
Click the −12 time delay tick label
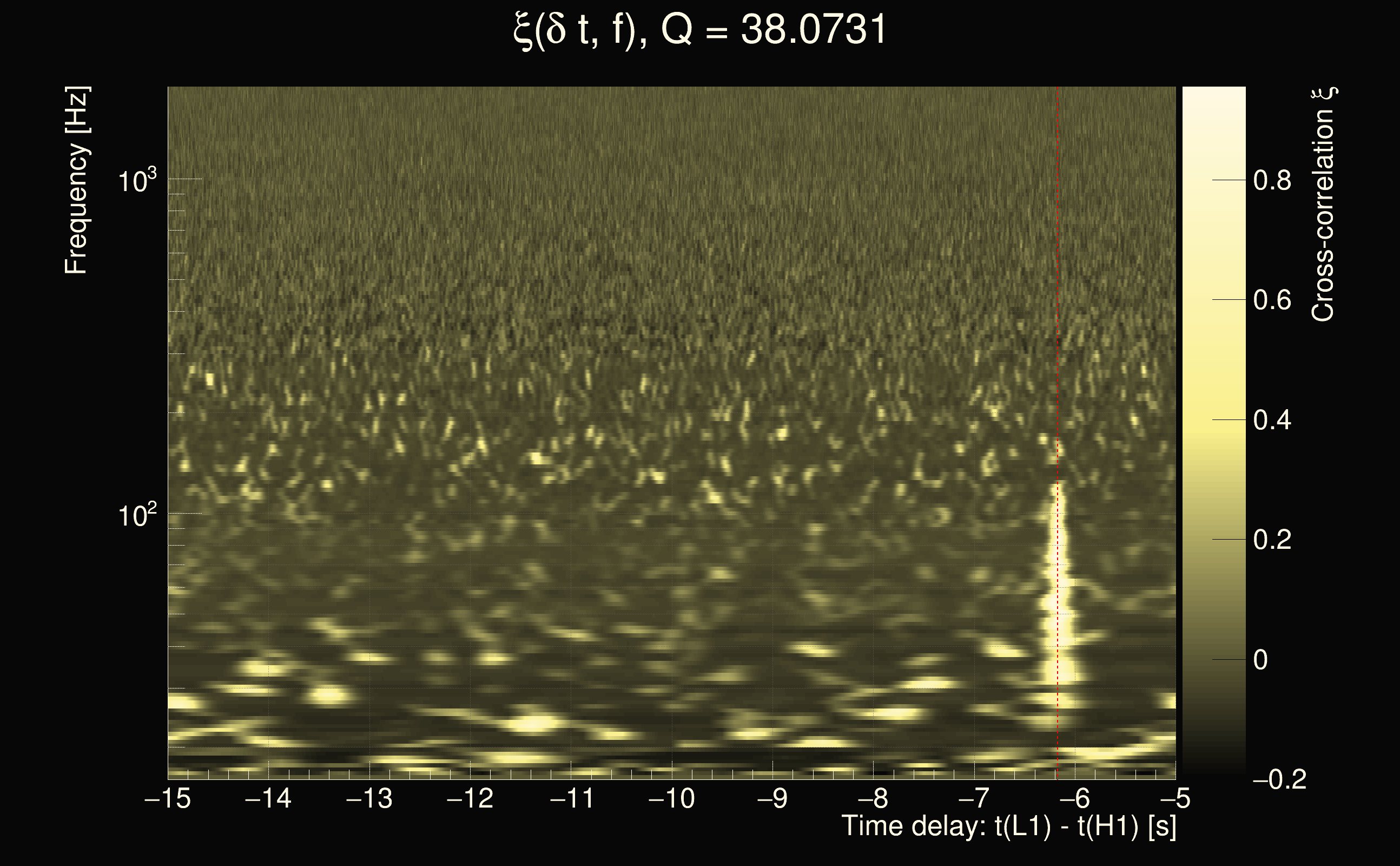(470, 798)
